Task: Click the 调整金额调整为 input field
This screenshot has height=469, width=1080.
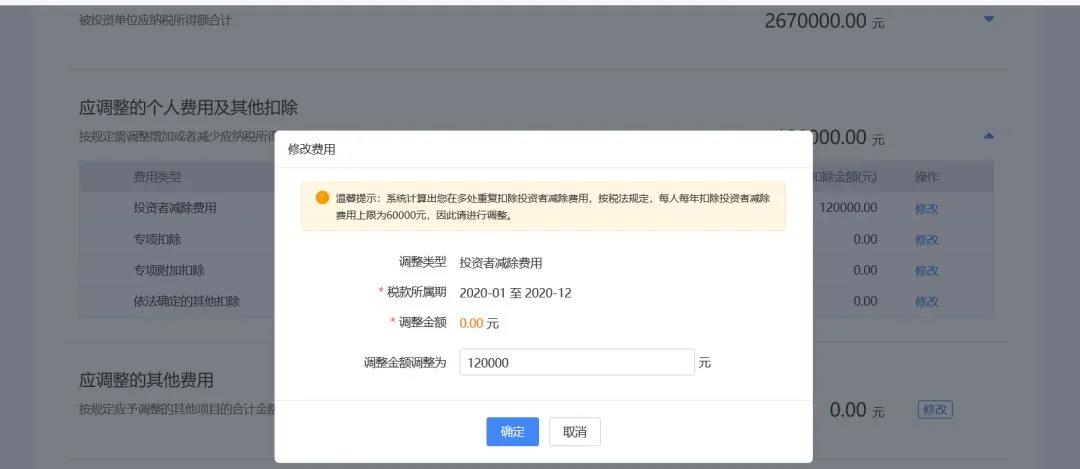Action: tap(577, 362)
